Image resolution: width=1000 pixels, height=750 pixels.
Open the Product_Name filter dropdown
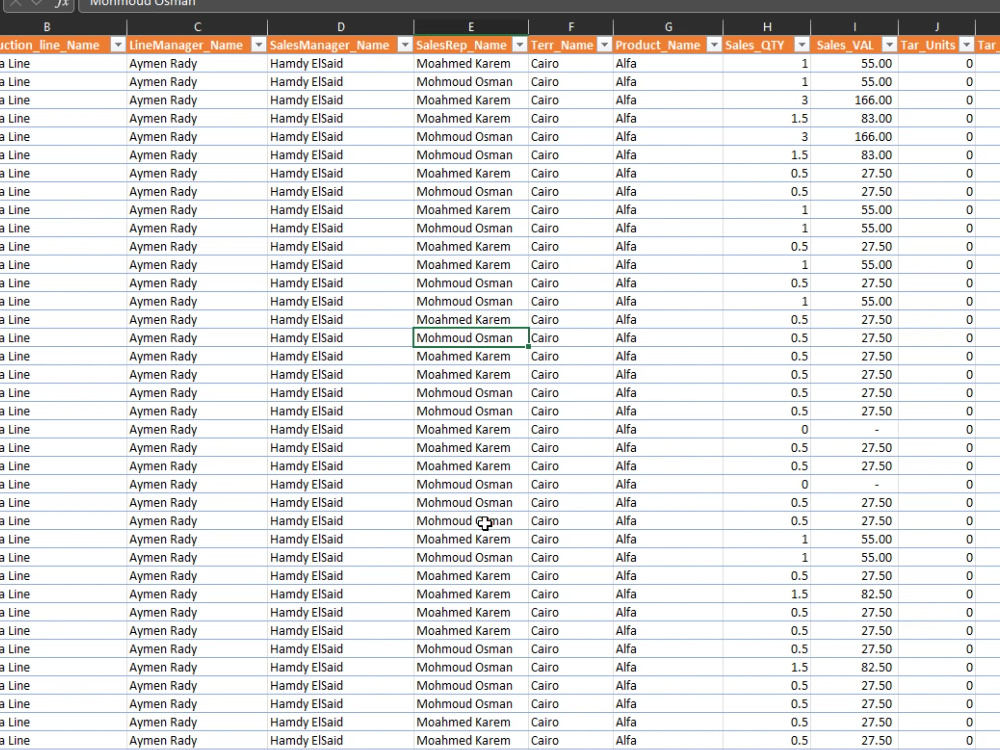[714, 45]
